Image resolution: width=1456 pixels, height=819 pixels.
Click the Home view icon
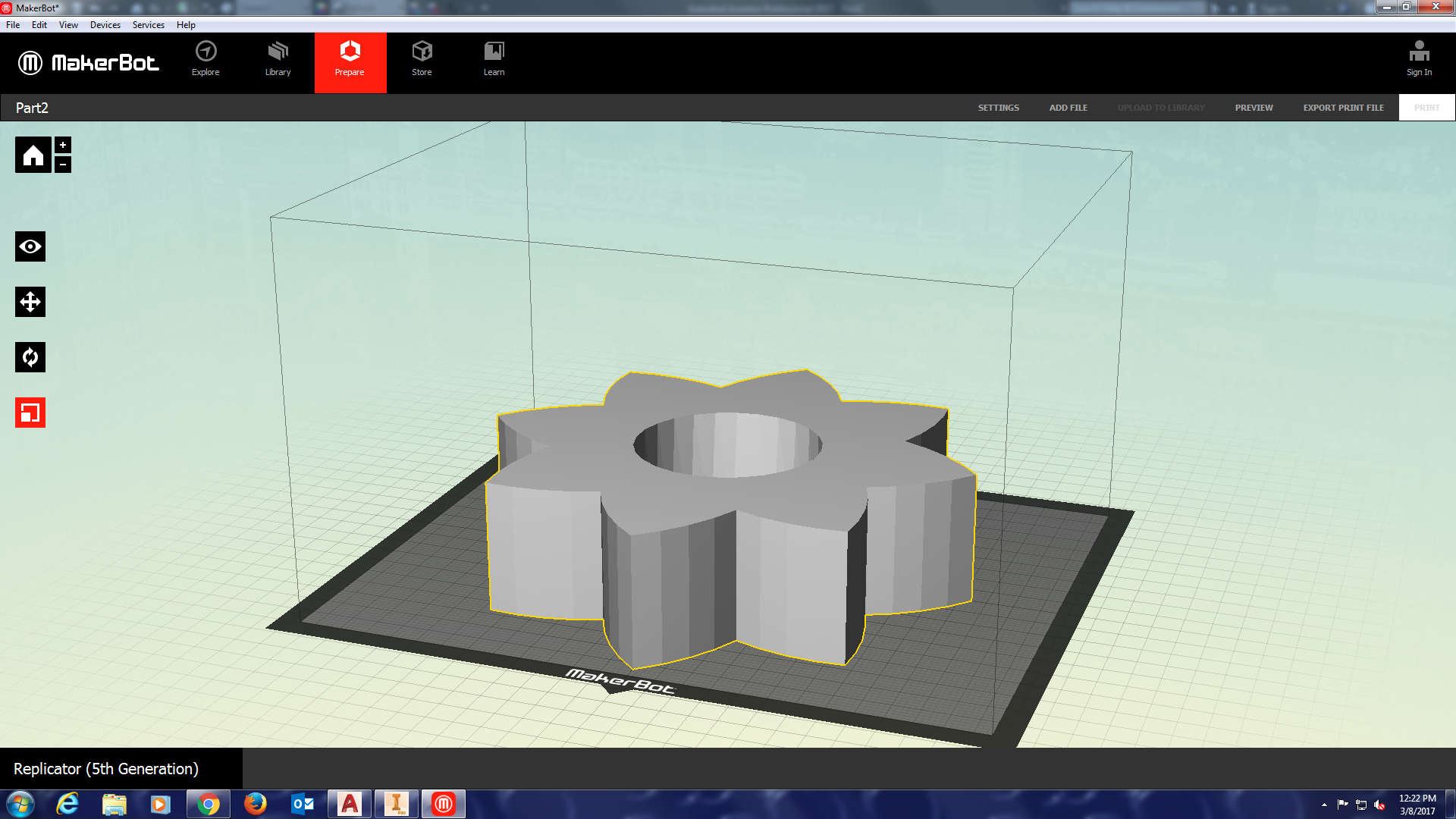click(33, 155)
